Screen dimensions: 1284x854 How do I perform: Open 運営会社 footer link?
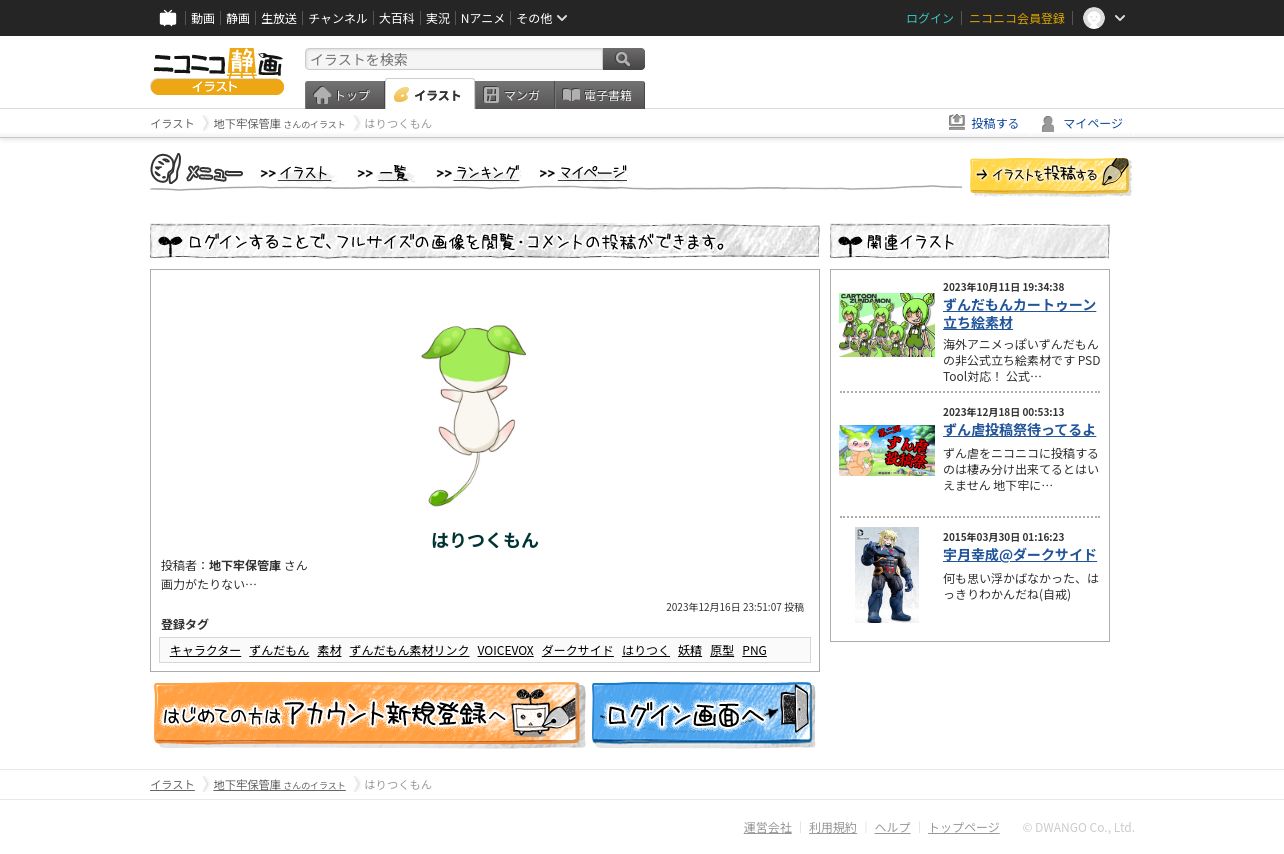click(768, 828)
